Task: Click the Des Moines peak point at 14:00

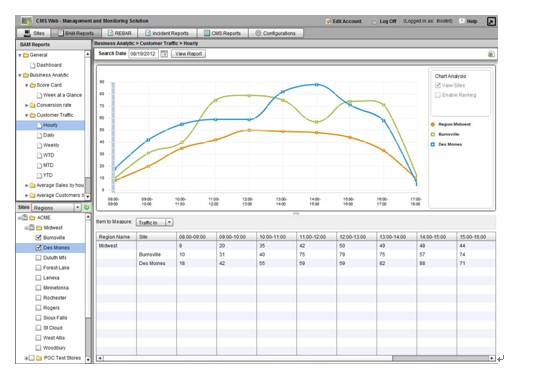Action: pyautogui.click(x=316, y=84)
